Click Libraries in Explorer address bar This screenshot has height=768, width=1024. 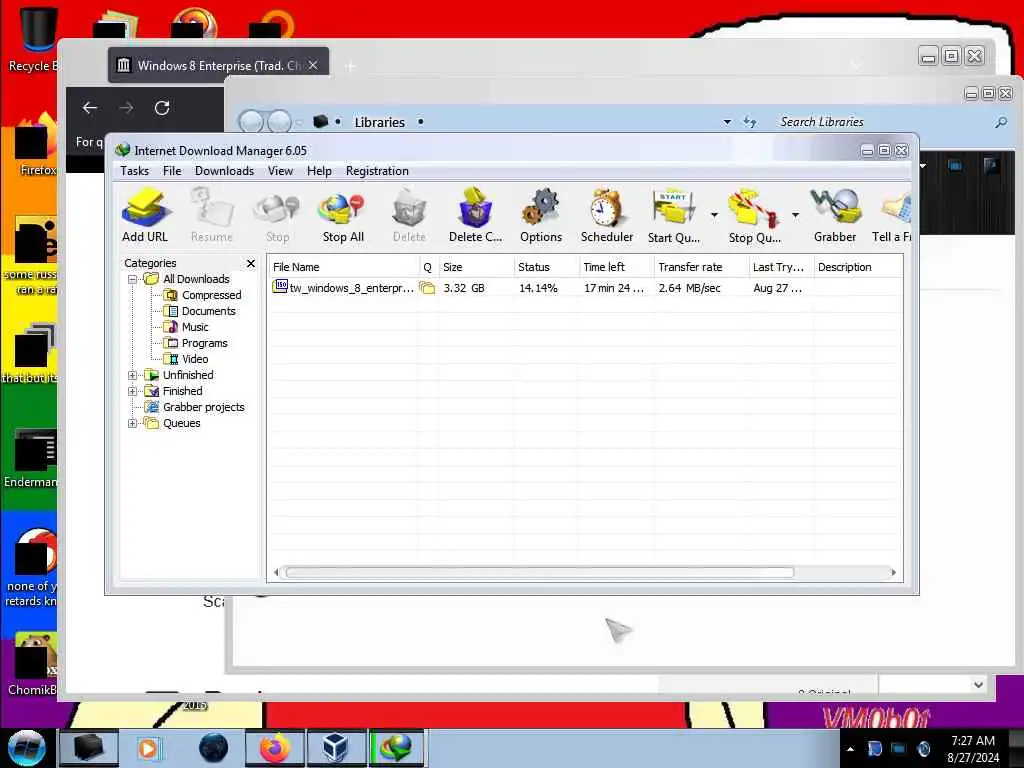tap(379, 122)
